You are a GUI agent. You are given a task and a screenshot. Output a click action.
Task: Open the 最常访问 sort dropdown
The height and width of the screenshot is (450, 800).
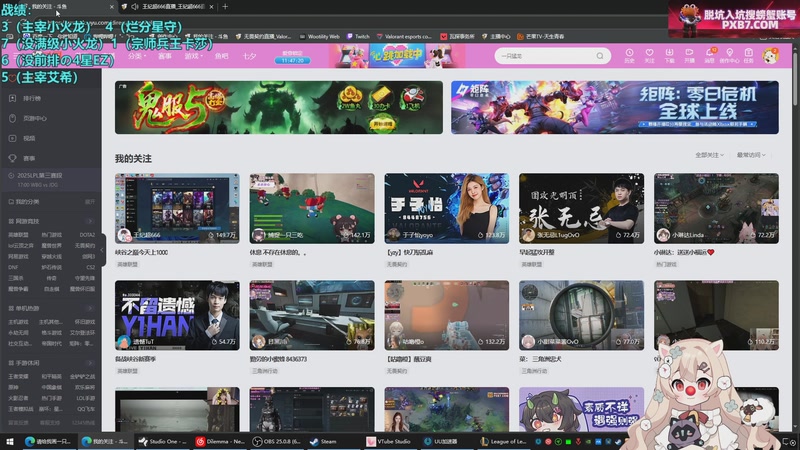pos(751,155)
